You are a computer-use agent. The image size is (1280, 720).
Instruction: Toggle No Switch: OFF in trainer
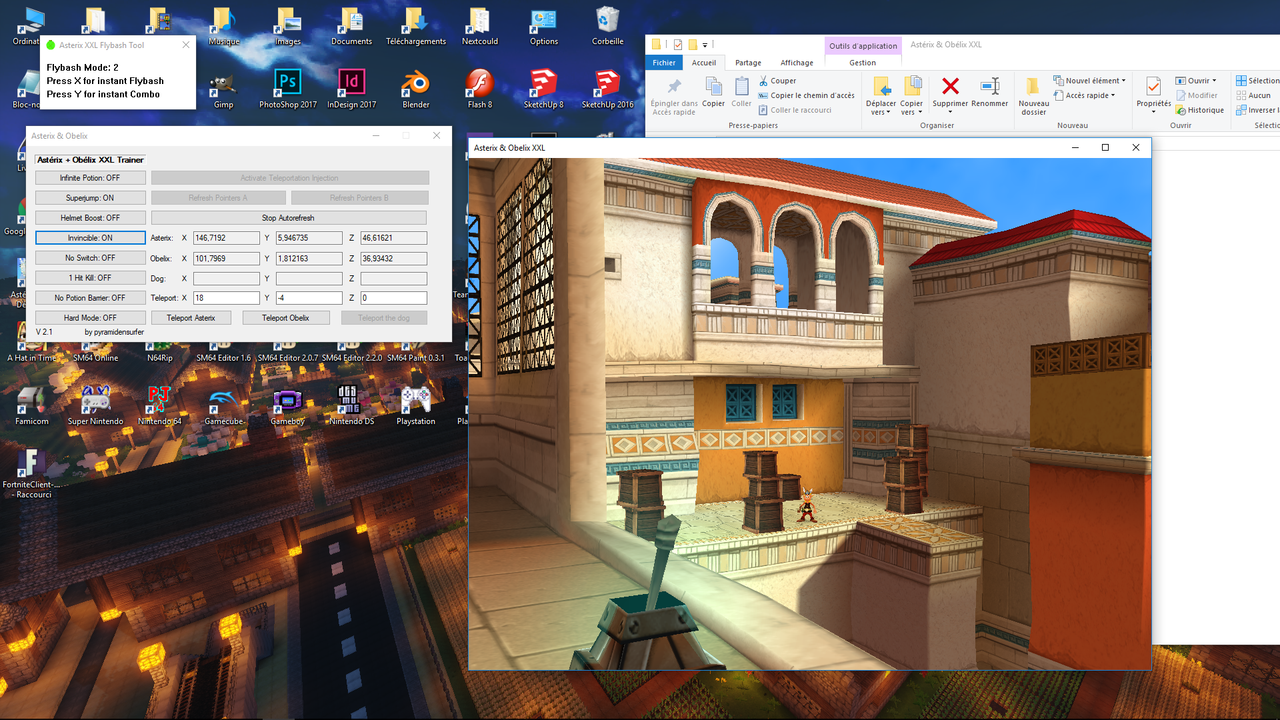point(90,258)
